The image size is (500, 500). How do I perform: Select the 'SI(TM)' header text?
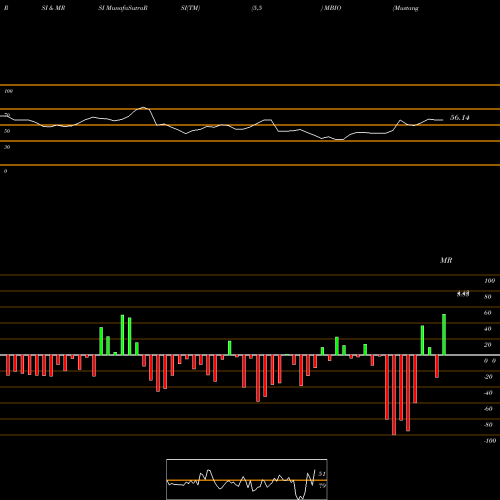190,8
